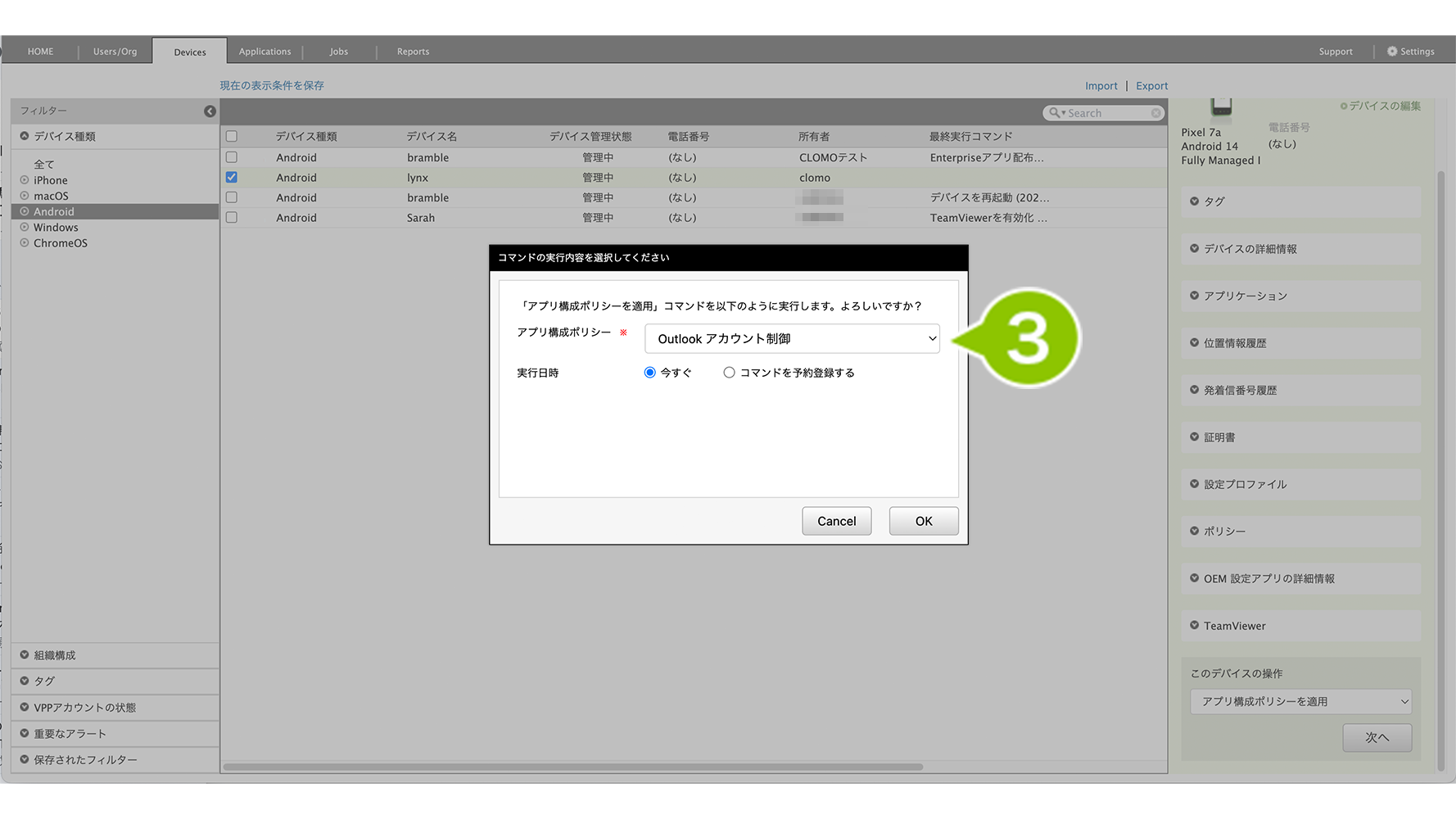Confirm the dialog with OK
Image resolution: width=1456 pixels, height=819 pixels.
[x=924, y=521]
